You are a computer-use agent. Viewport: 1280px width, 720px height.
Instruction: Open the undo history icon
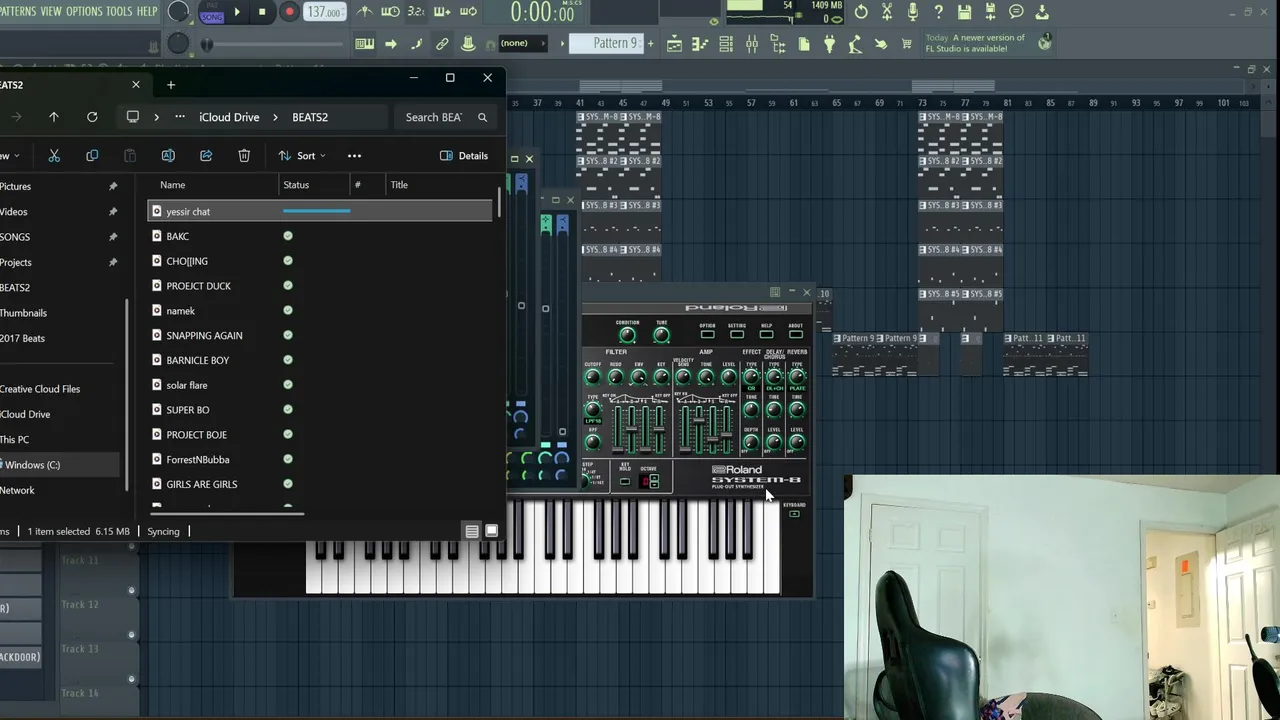coord(861,12)
